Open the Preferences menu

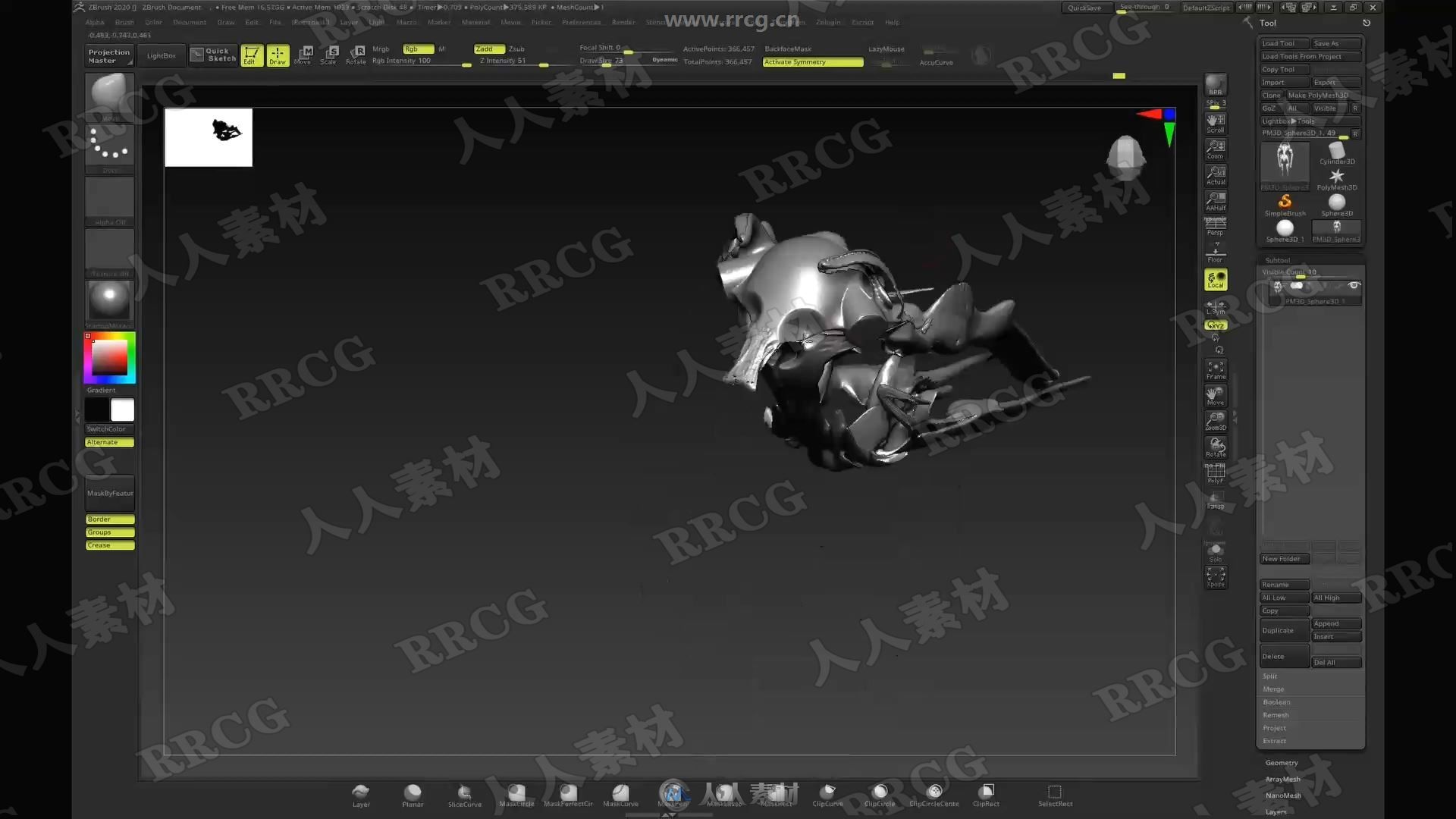(x=582, y=22)
